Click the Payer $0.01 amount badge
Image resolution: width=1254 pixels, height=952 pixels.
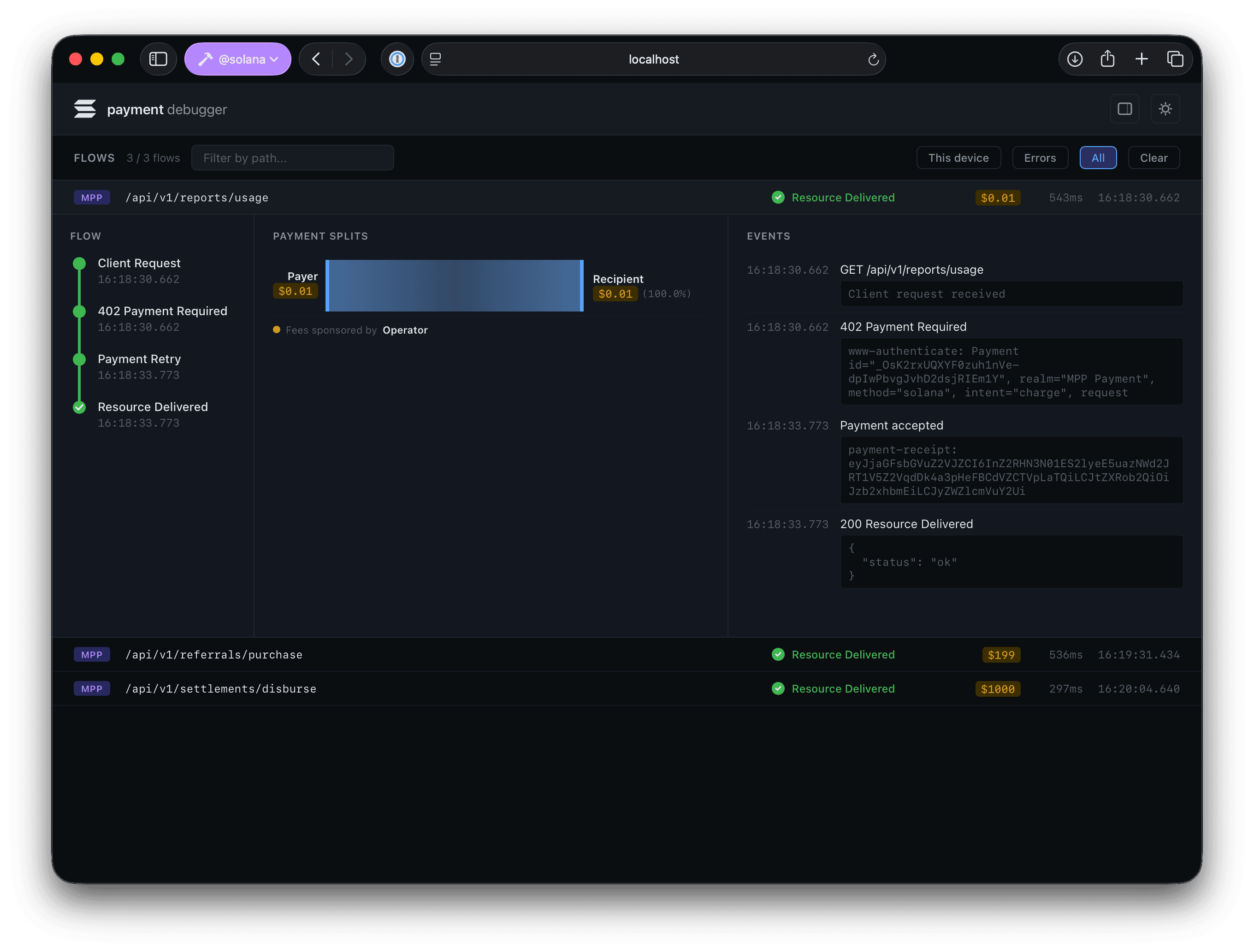coord(296,291)
